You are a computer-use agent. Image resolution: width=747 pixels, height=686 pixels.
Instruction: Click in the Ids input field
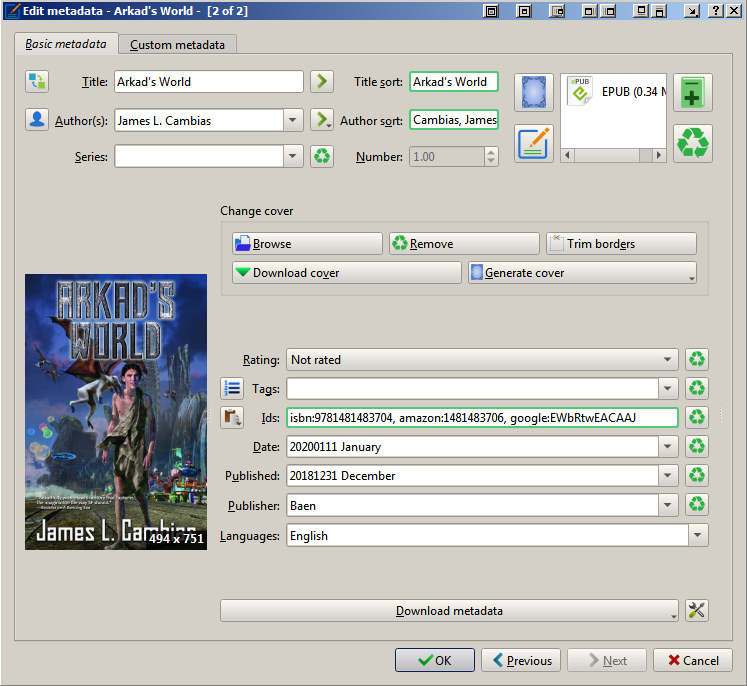click(482, 417)
